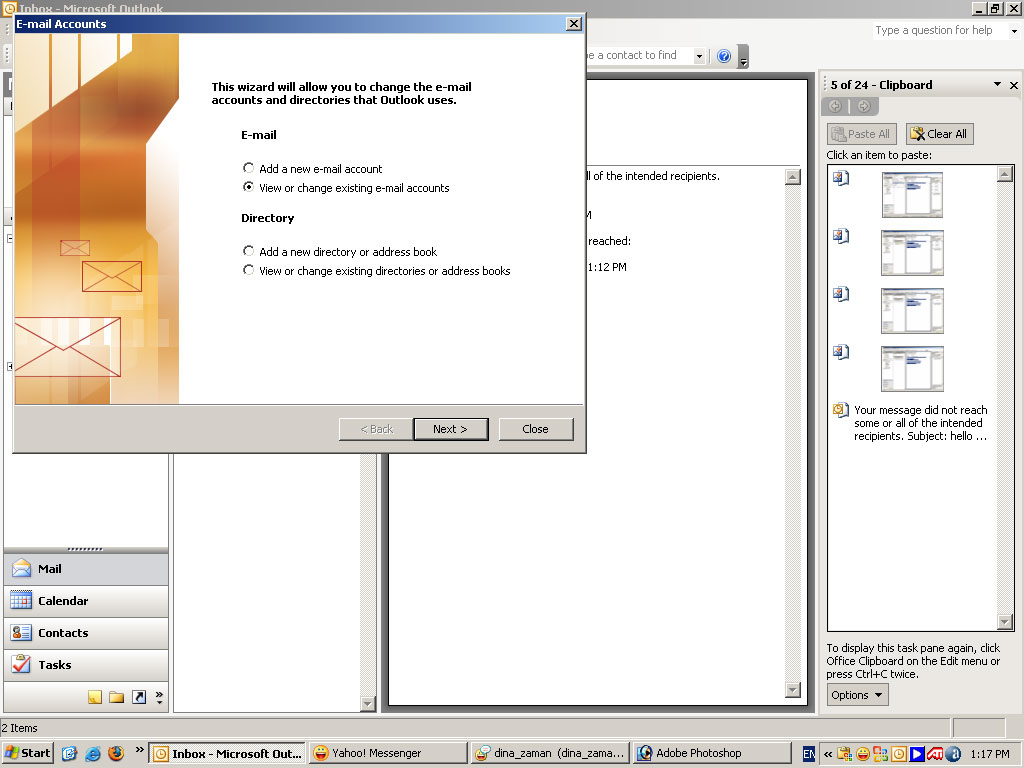Close the Clipboard task pane
The width and height of the screenshot is (1024, 768).
(1014, 85)
